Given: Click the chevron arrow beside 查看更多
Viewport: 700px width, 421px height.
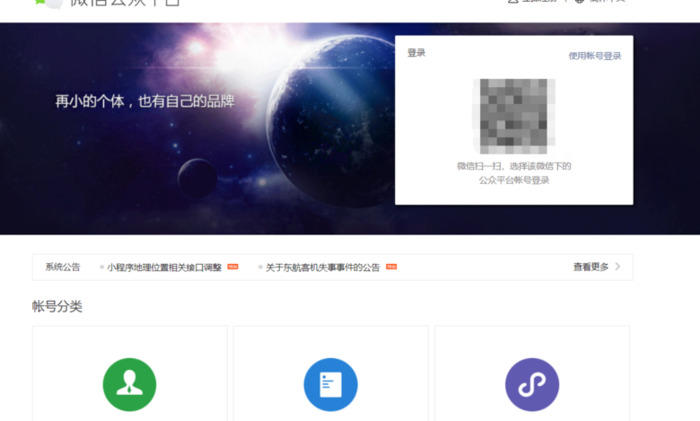Looking at the screenshot, I should (x=618, y=267).
